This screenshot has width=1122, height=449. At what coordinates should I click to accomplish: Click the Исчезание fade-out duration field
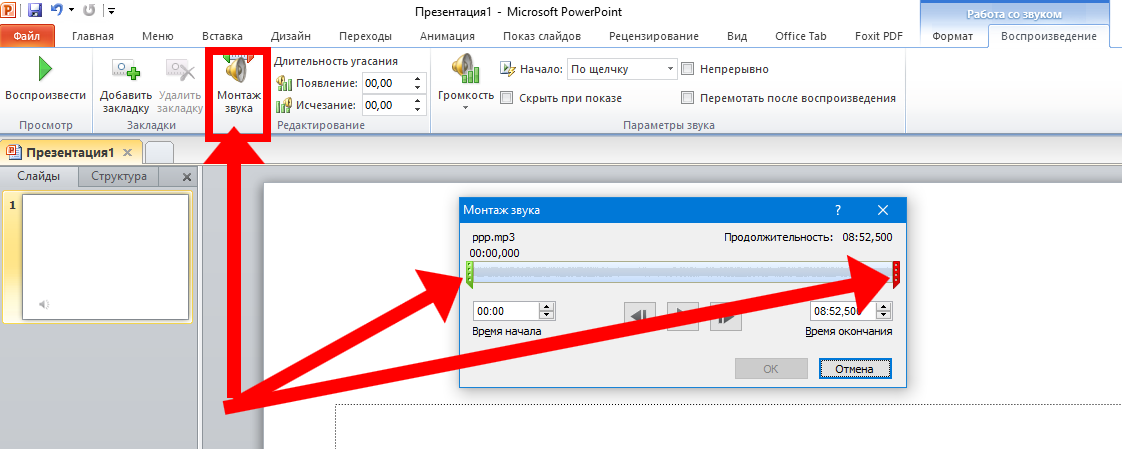(387, 105)
